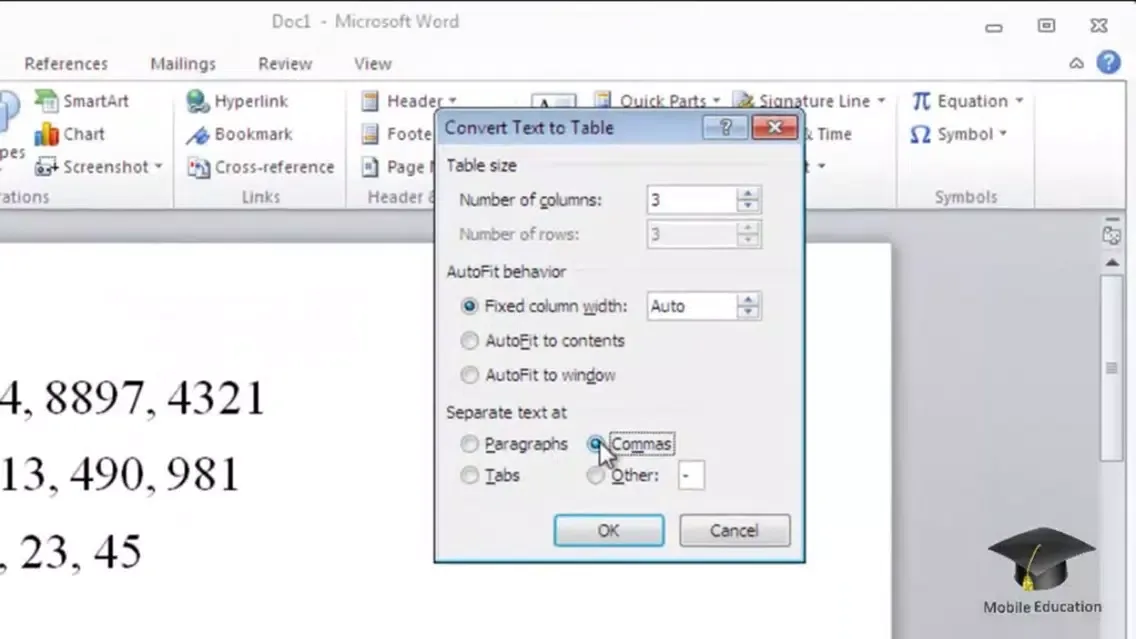Image resolution: width=1136 pixels, height=639 pixels.
Task: Open the Header options
Action: point(409,101)
